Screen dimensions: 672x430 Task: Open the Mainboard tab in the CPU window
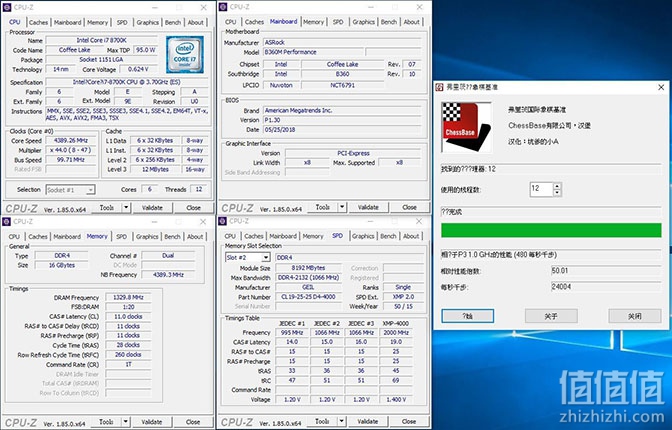pos(67,22)
